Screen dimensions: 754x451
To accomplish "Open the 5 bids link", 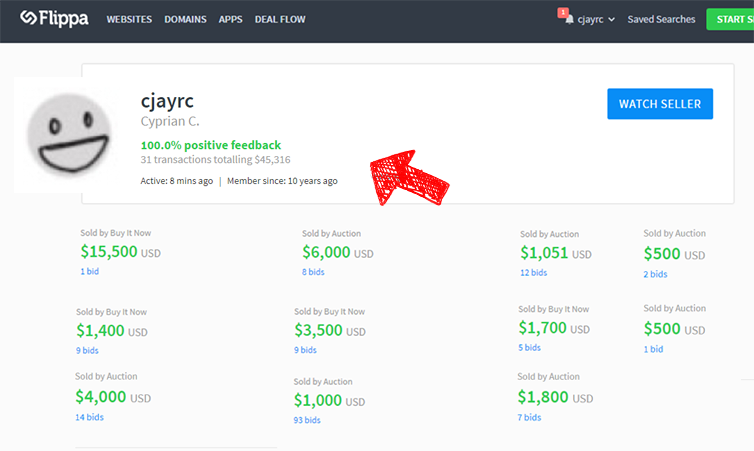I will pos(529,348).
